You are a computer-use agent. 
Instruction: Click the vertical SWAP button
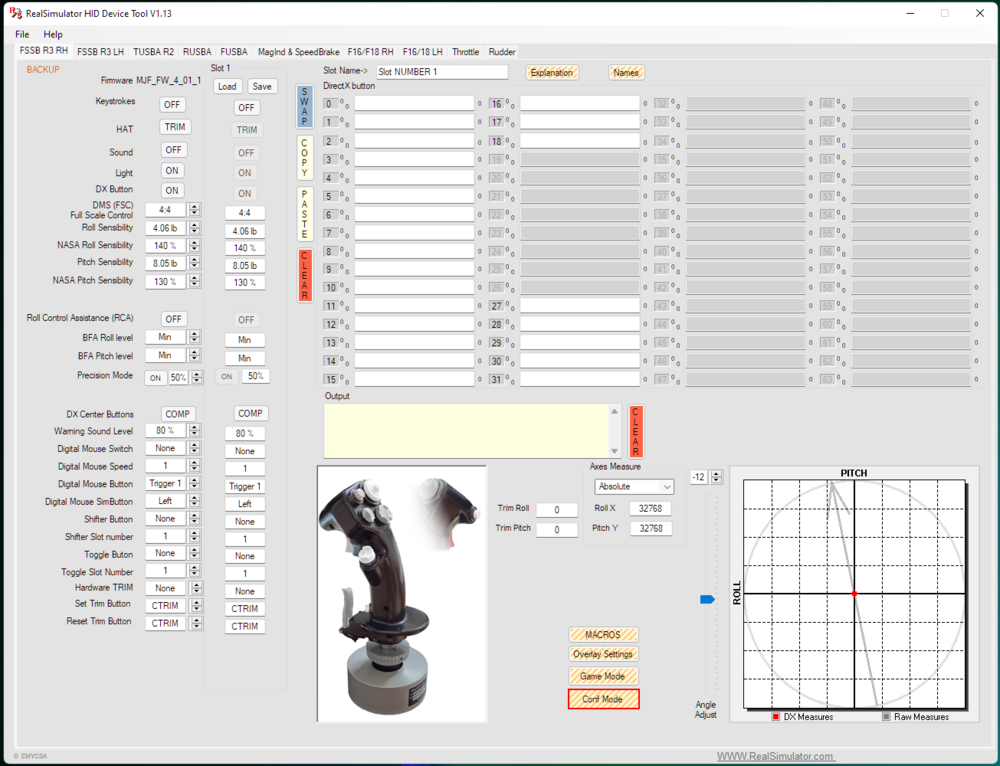[x=305, y=106]
